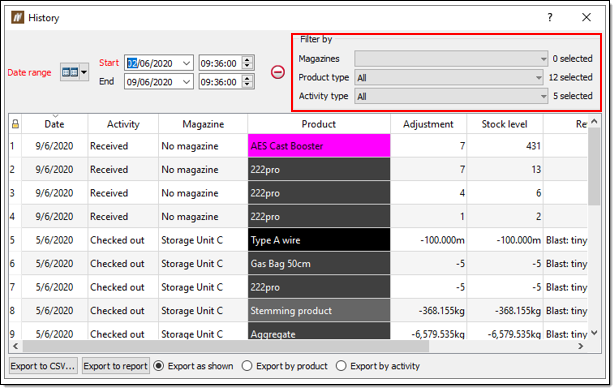Click adjustment -6,579.535kg in row 9
Image resolution: width=616 pixels, height=391 pixels.
click(x=438, y=334)
